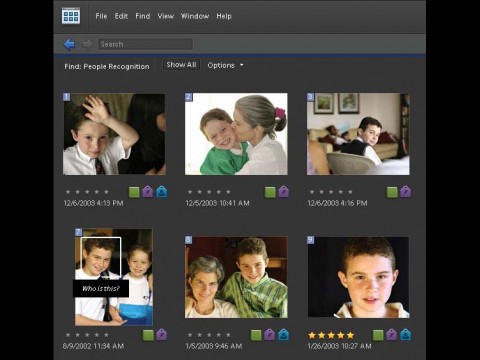
Task: Select photo 1 of boy with hand on head
Action: pos(114,134)
